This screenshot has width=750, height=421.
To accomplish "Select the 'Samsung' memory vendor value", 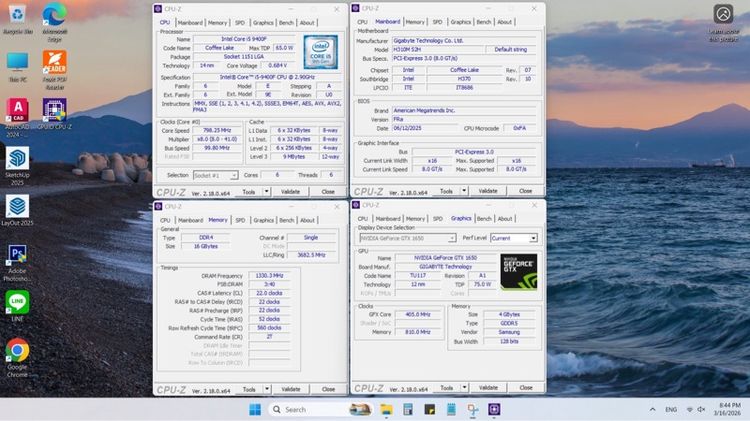I will coord(509,332).
